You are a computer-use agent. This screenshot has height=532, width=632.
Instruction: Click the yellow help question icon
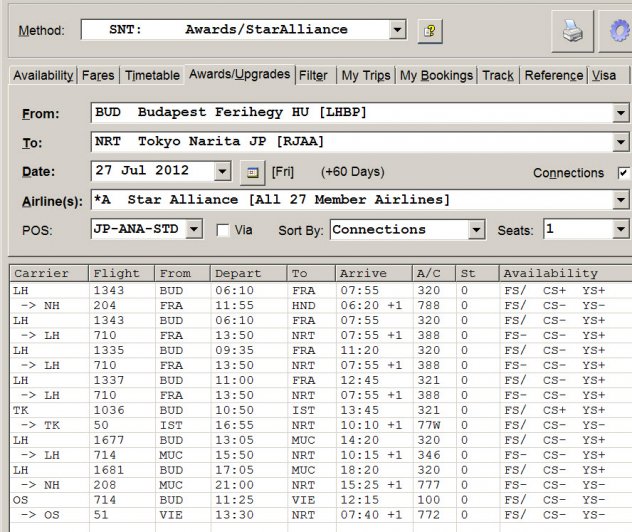click(x=430, y=31)
